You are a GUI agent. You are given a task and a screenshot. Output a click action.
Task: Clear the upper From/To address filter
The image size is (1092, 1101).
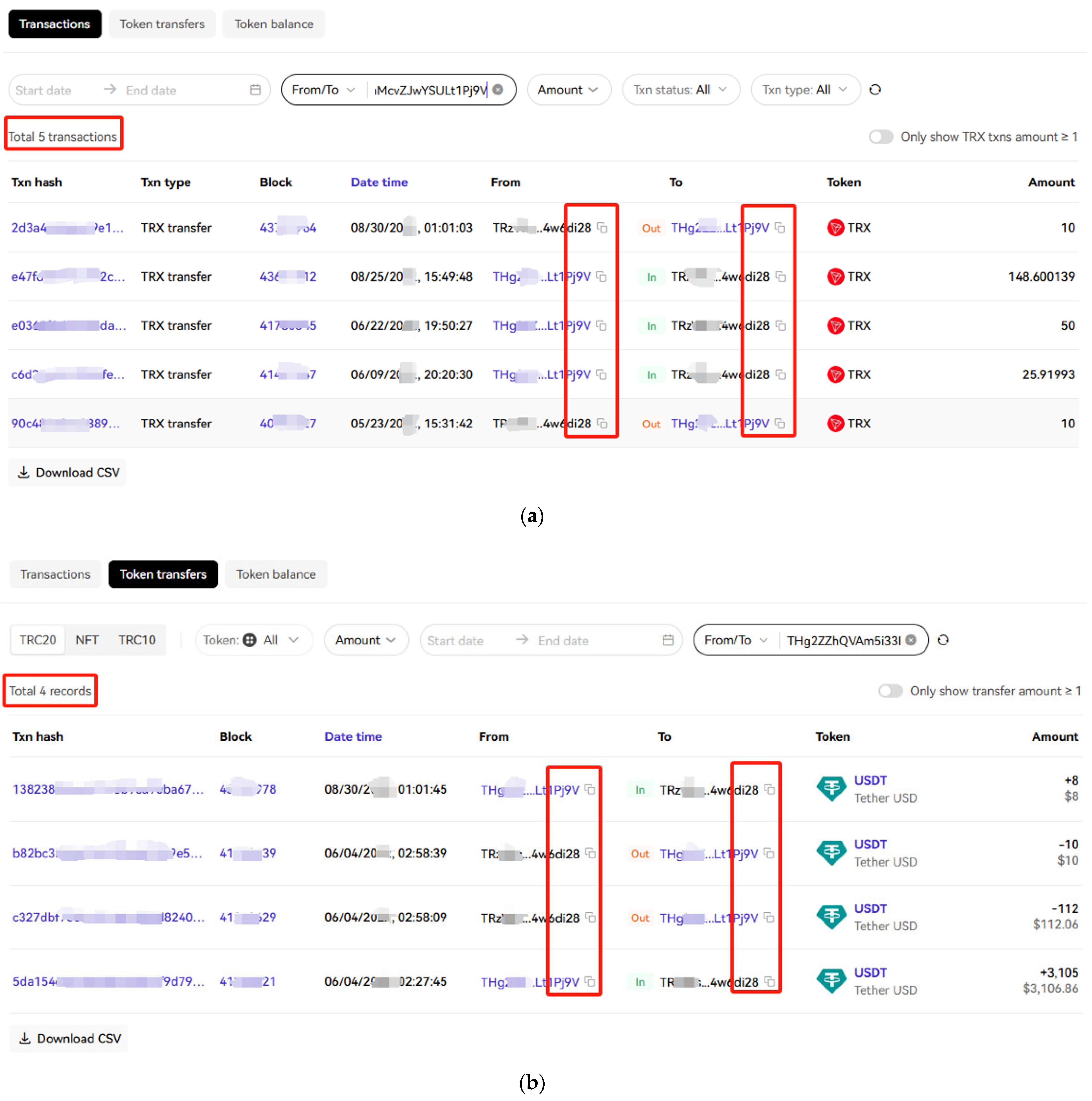(498, 90)
